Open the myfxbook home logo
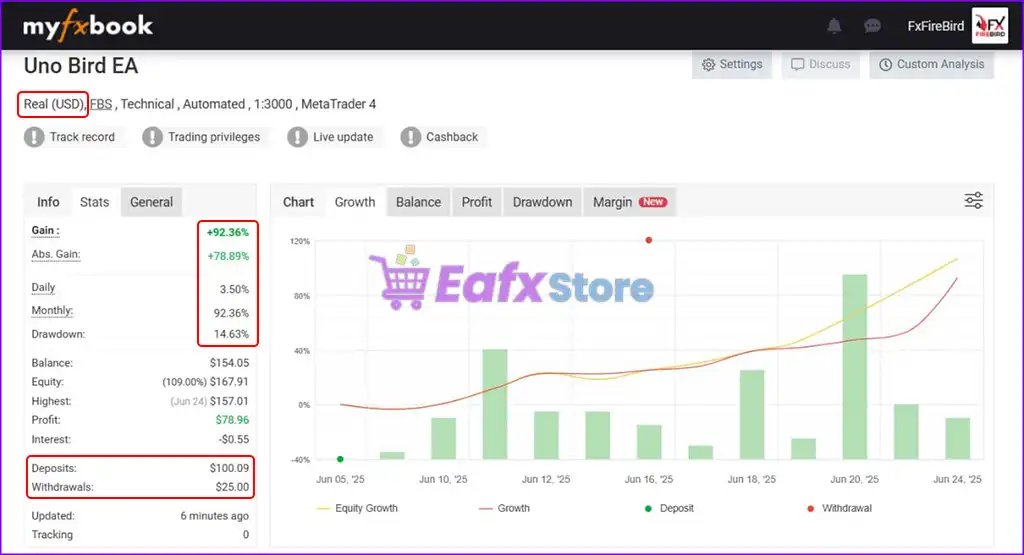 tap(88, 26)
